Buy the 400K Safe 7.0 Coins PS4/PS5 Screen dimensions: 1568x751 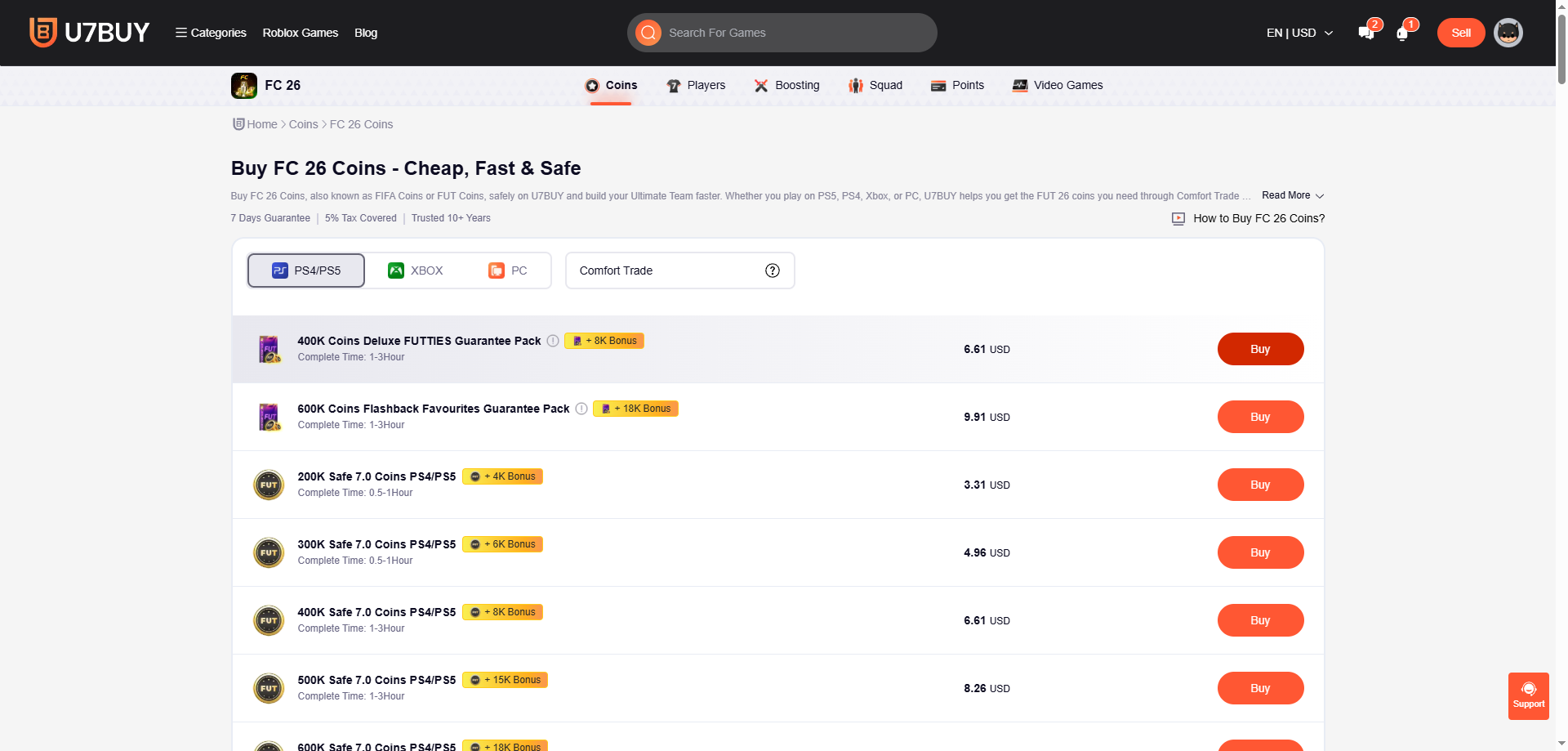1260,620
